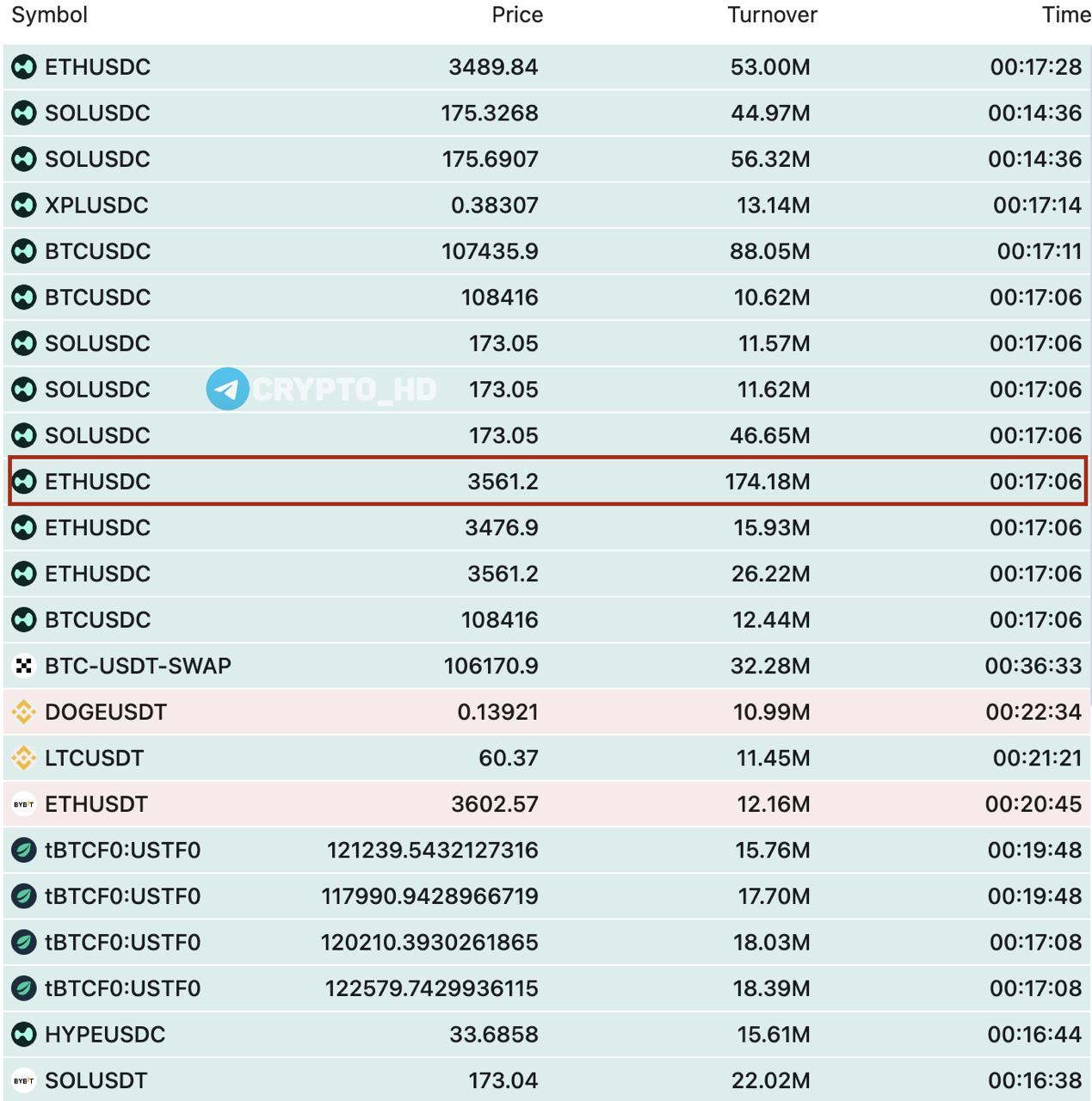
Task: Open the HYPEUSDC symbol link
Action: (x=105, y=1035)
